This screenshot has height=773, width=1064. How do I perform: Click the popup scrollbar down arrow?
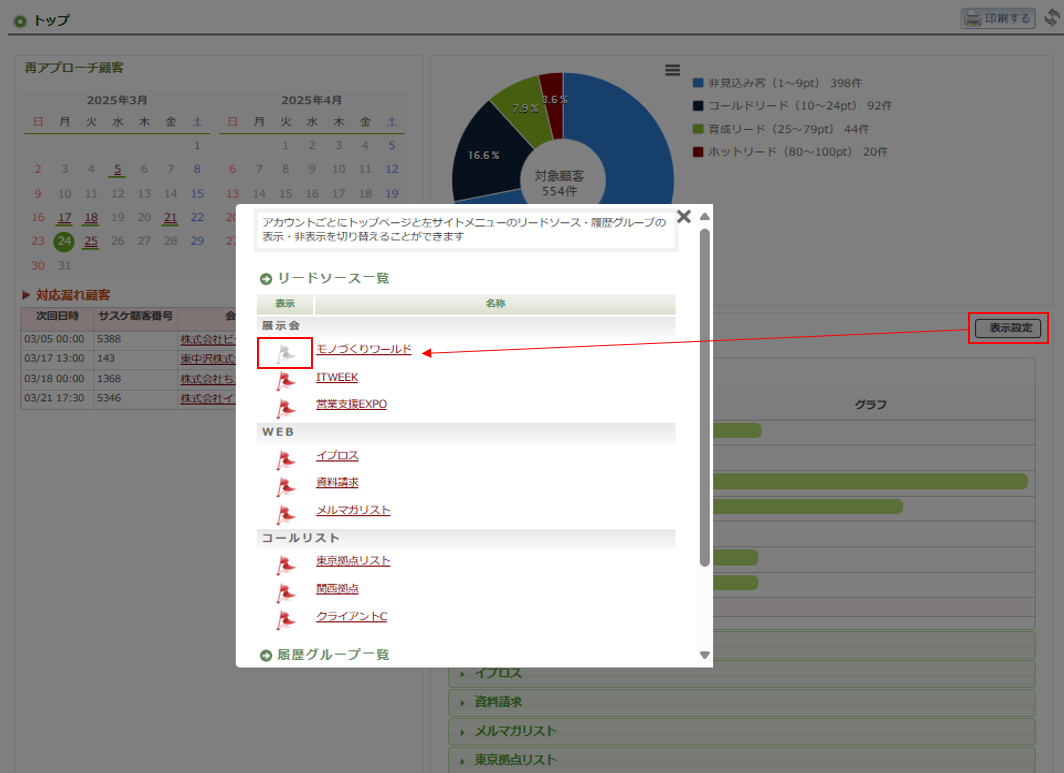[705, 655]
